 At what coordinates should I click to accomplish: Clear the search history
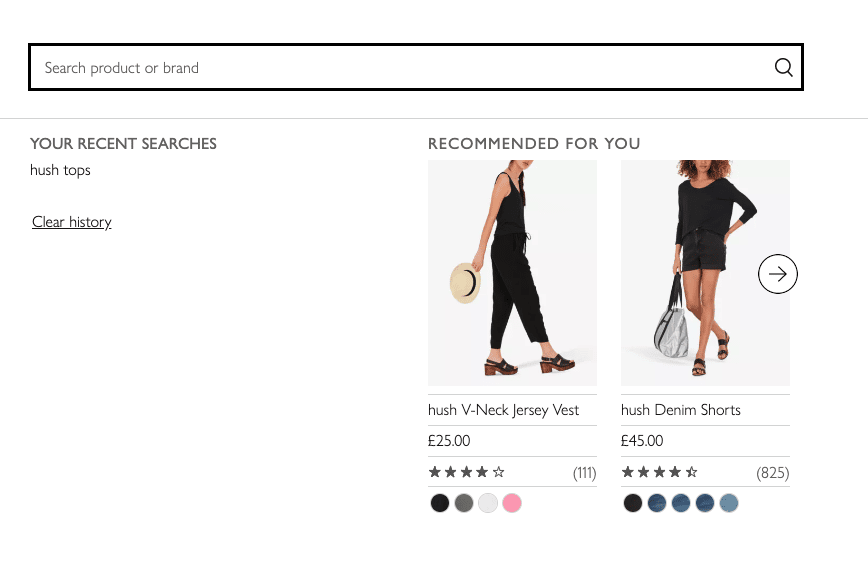point(71,222)
